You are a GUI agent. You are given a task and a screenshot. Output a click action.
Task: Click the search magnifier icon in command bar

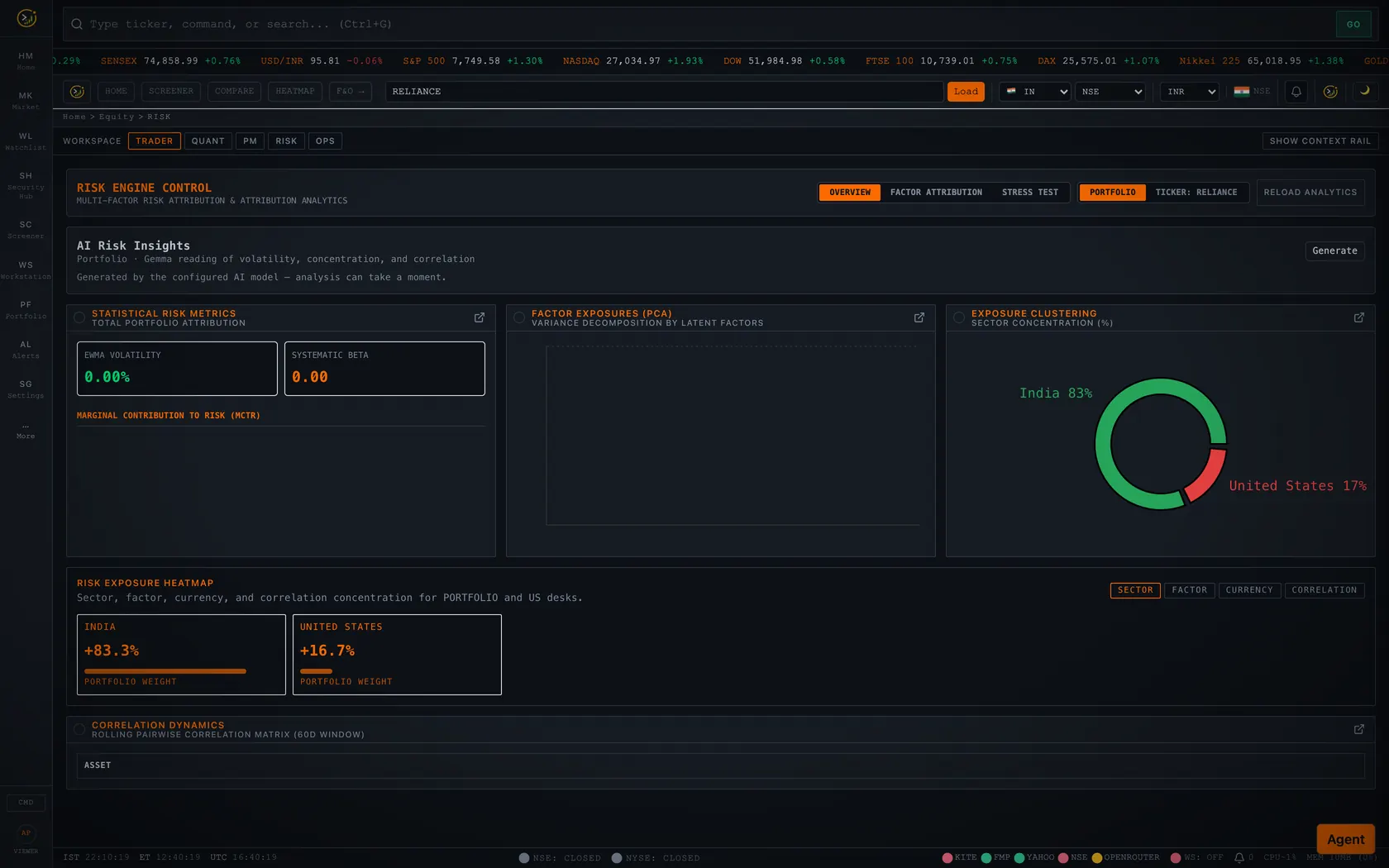pos(77,24)
